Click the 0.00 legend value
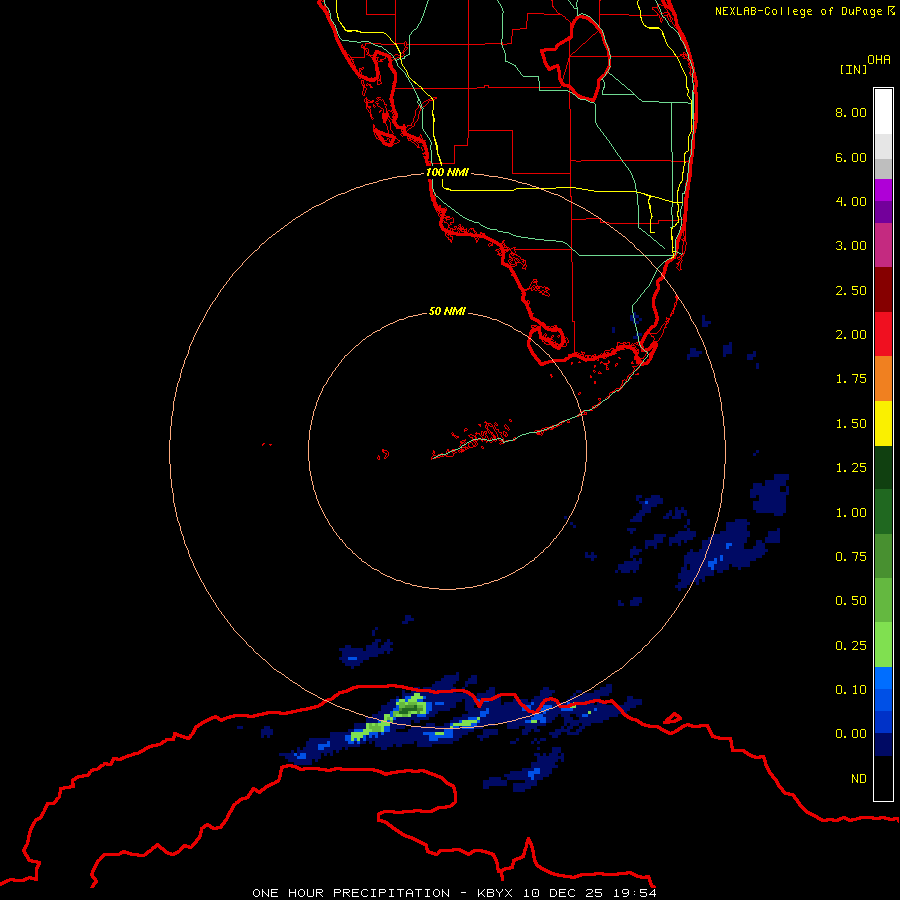The image size is (900, 900). (x=851, y=734)
